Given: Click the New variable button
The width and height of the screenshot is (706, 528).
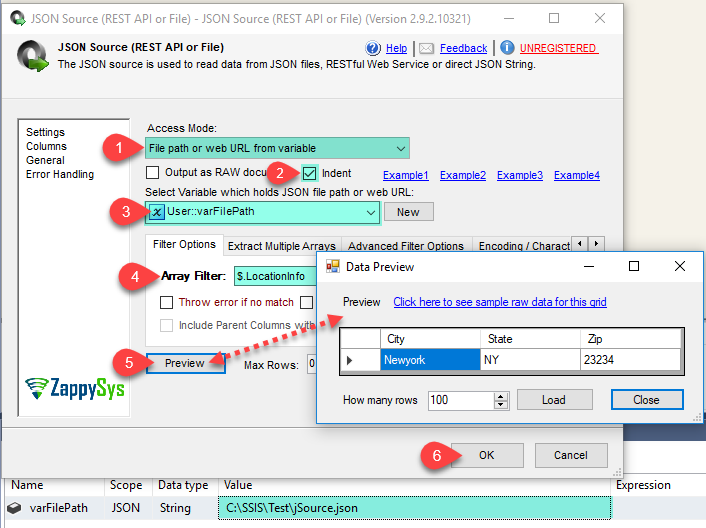Looking at the screenshot, I should click(408, 212).
